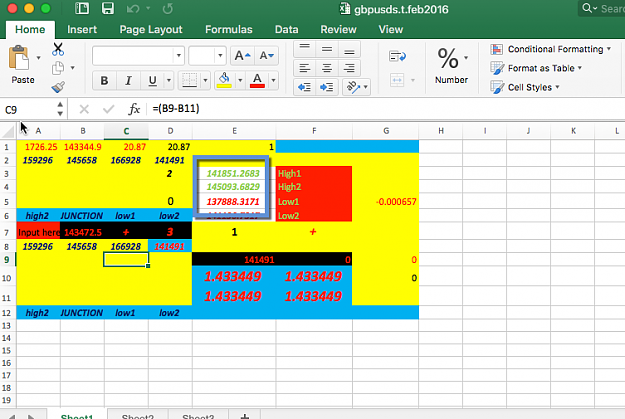The width and height of the screenshot is (625, 419).
Task: Switch to the Sheet1 tab
Action: pos(77,416)
